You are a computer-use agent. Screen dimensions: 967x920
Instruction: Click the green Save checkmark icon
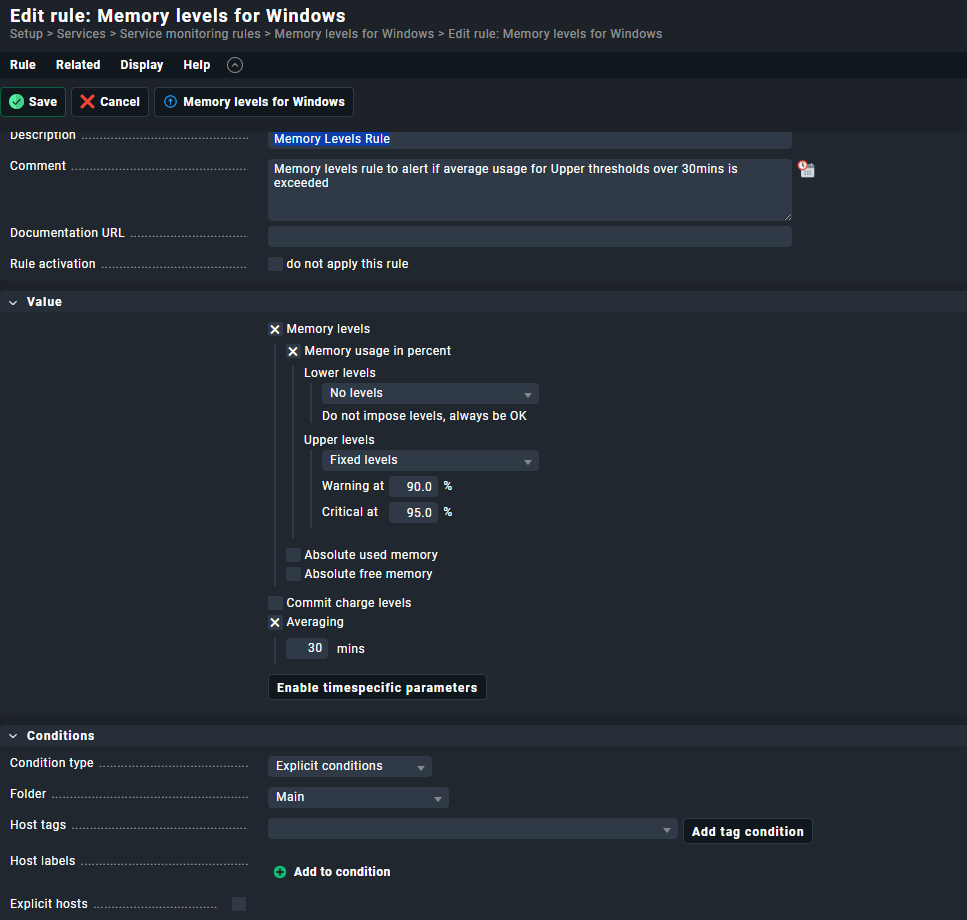click(16, 102)
